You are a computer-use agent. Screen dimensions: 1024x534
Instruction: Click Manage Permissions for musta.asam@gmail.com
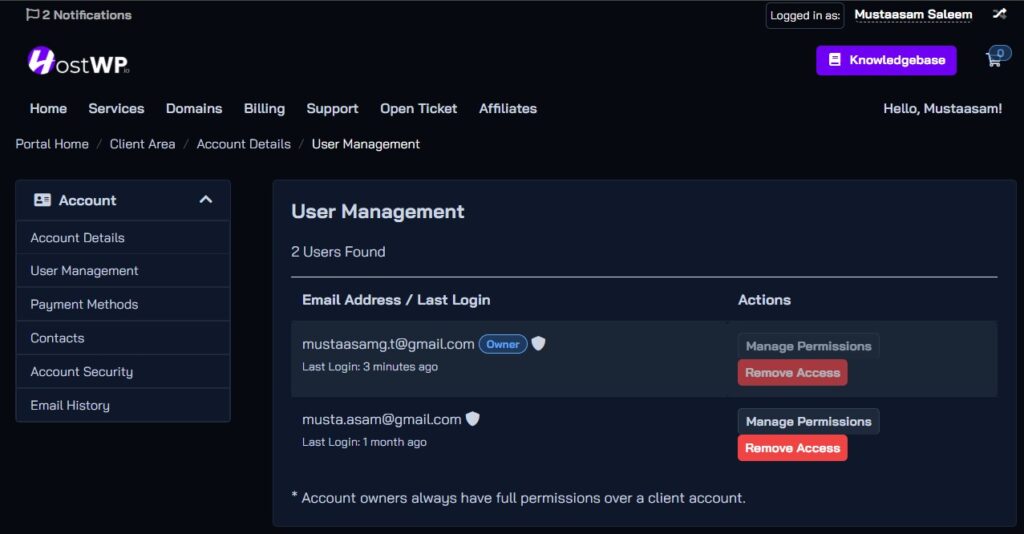[808, 421]
